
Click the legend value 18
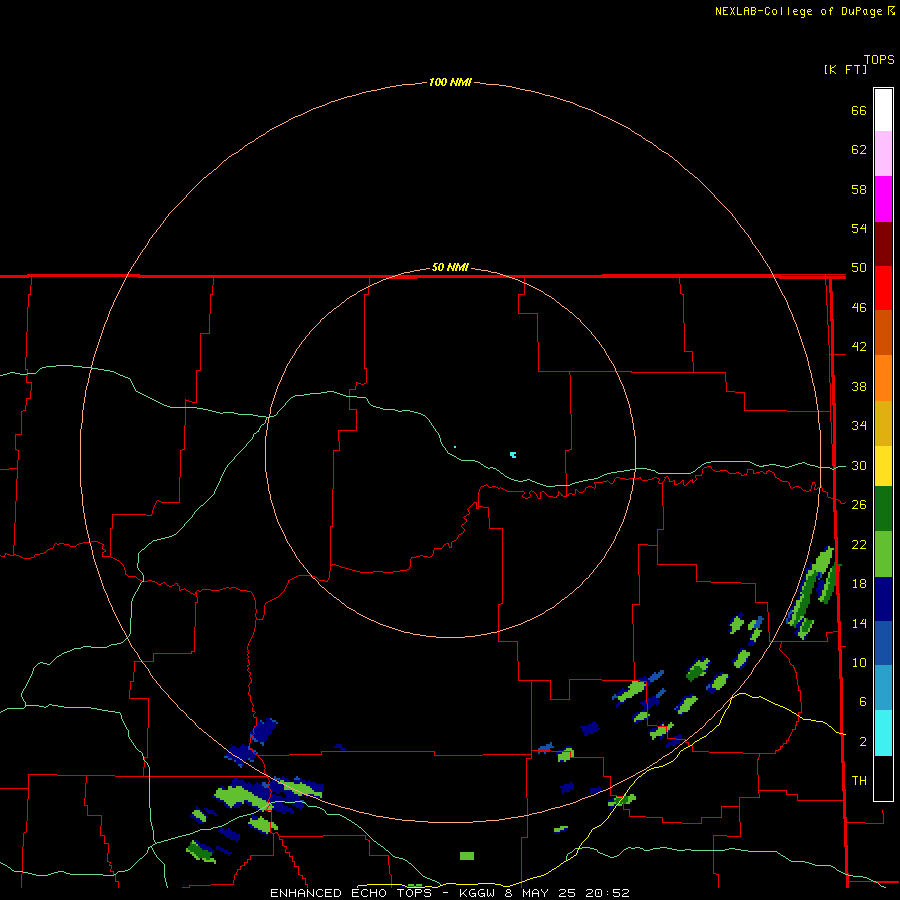859,584
